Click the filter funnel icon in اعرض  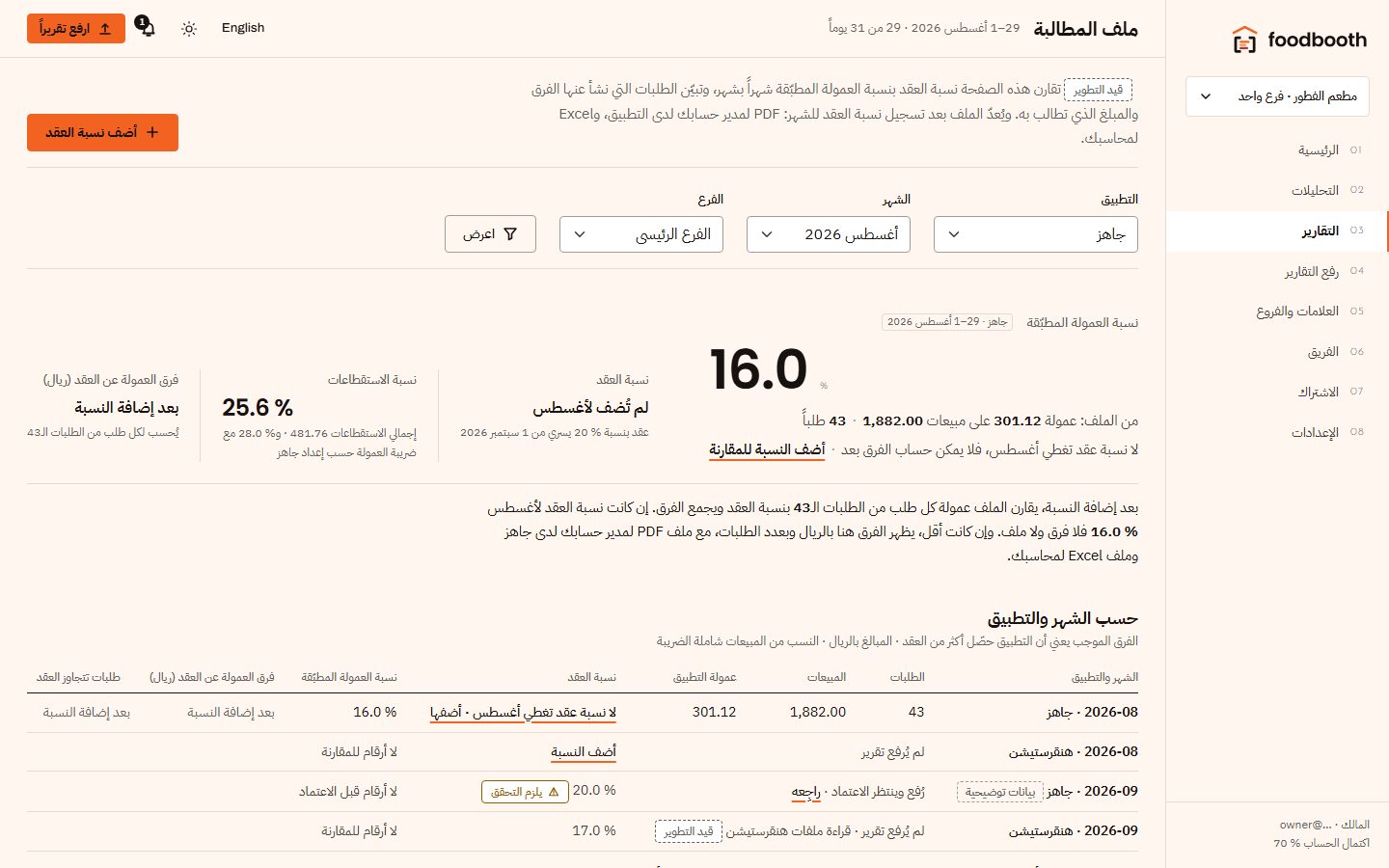coord(510,234)
